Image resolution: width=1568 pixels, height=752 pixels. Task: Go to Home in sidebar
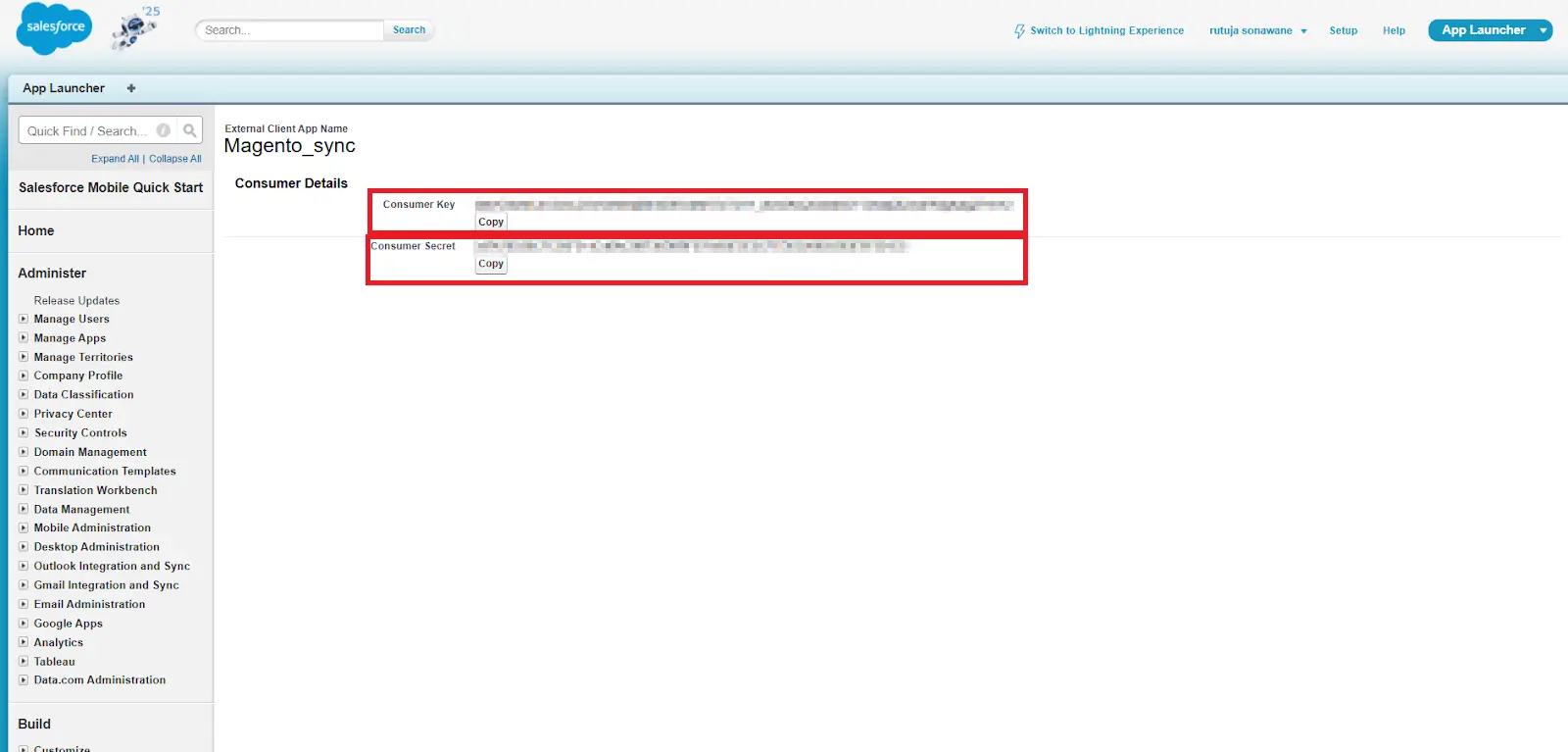pyautogui.click(x=36, y=230)
